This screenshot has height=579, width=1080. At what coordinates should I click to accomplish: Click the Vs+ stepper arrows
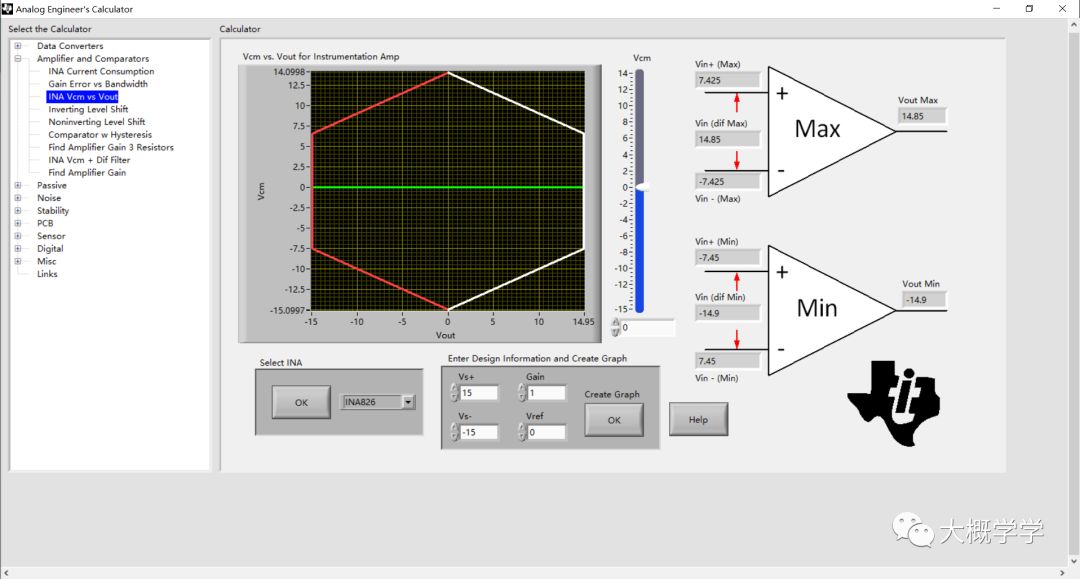[454, 392]
